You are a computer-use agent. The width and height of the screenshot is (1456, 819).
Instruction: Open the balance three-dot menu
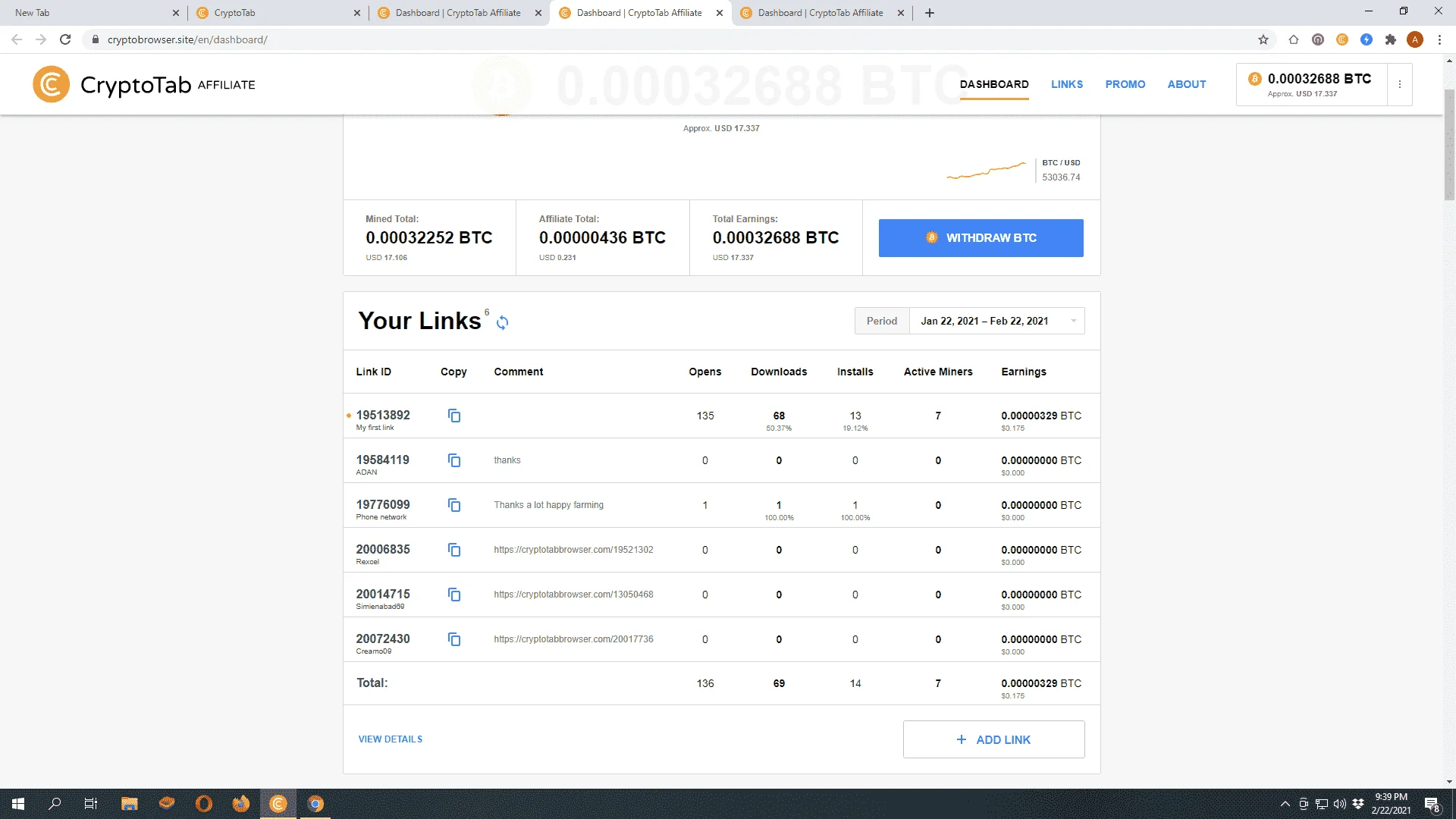tap(1400, 84)
